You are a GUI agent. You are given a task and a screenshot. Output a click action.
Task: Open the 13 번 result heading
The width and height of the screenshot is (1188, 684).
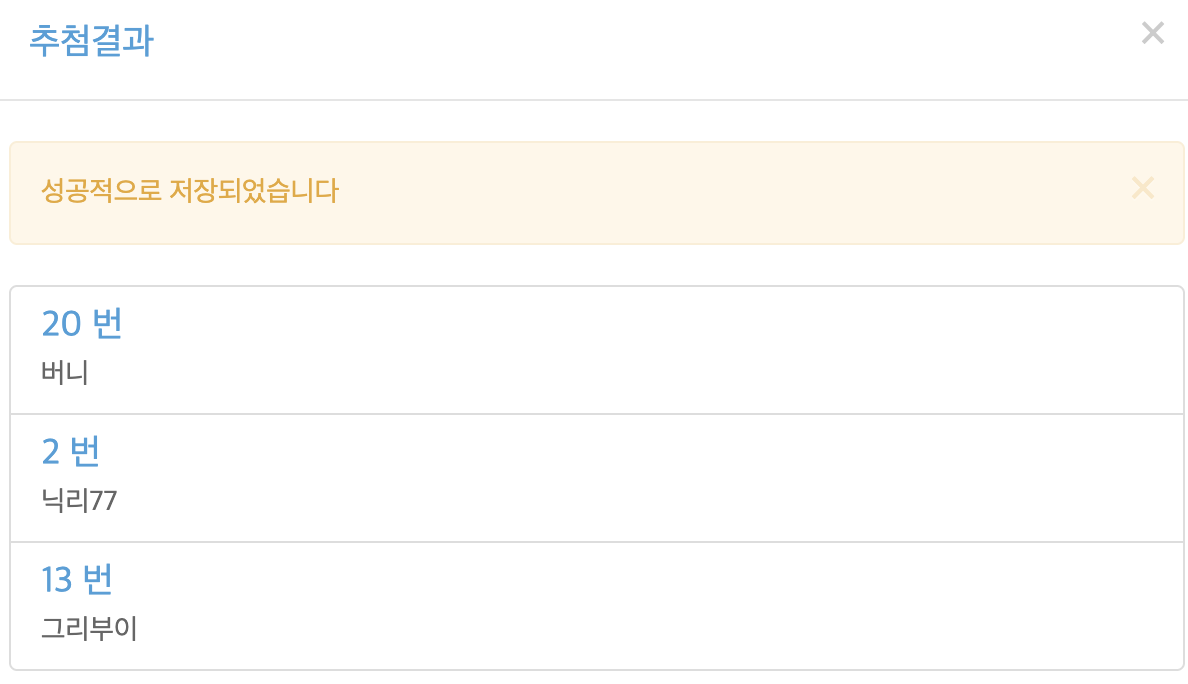pos(77,579)
